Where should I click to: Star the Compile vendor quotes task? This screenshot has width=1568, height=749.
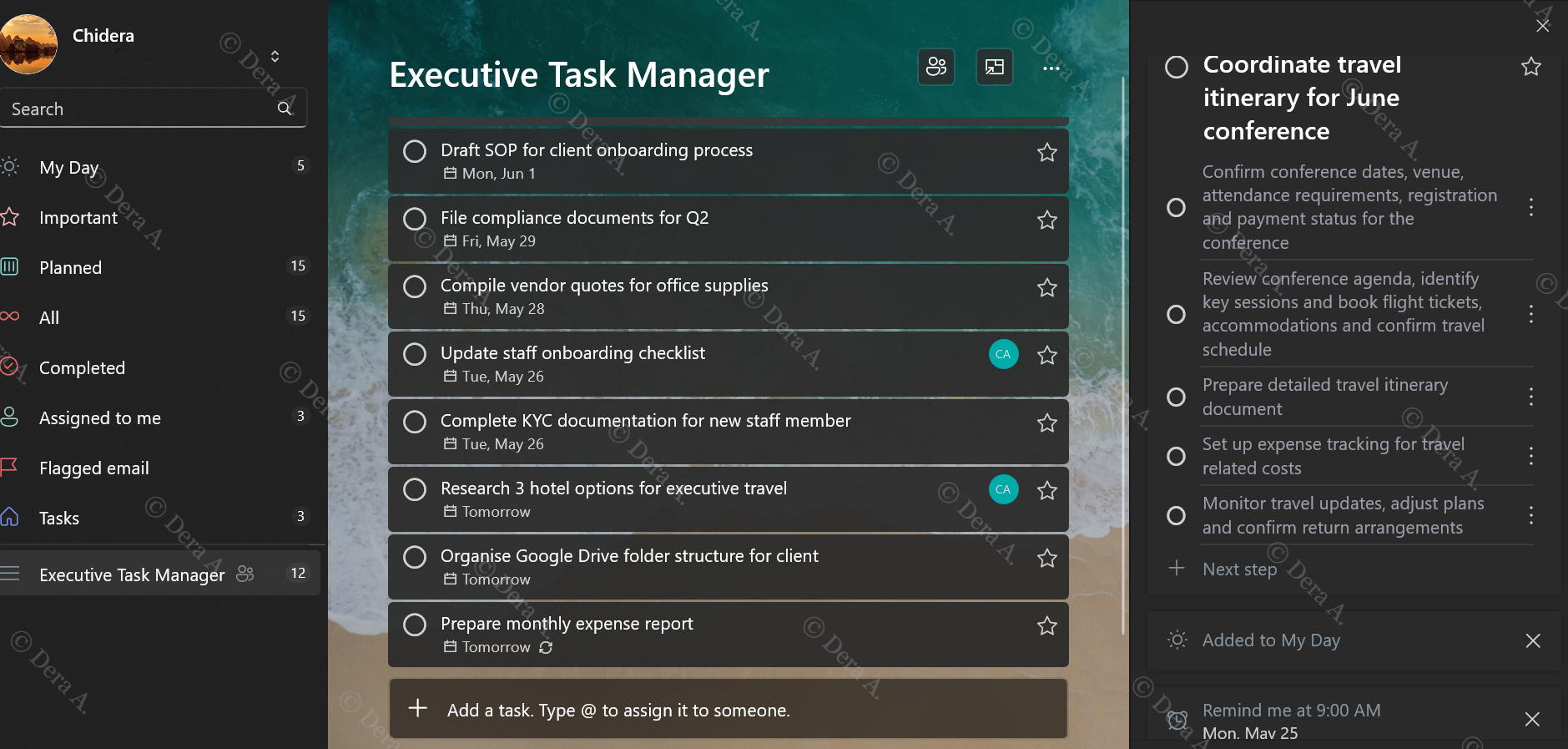pyautogui.click(x=1047, y=287)
